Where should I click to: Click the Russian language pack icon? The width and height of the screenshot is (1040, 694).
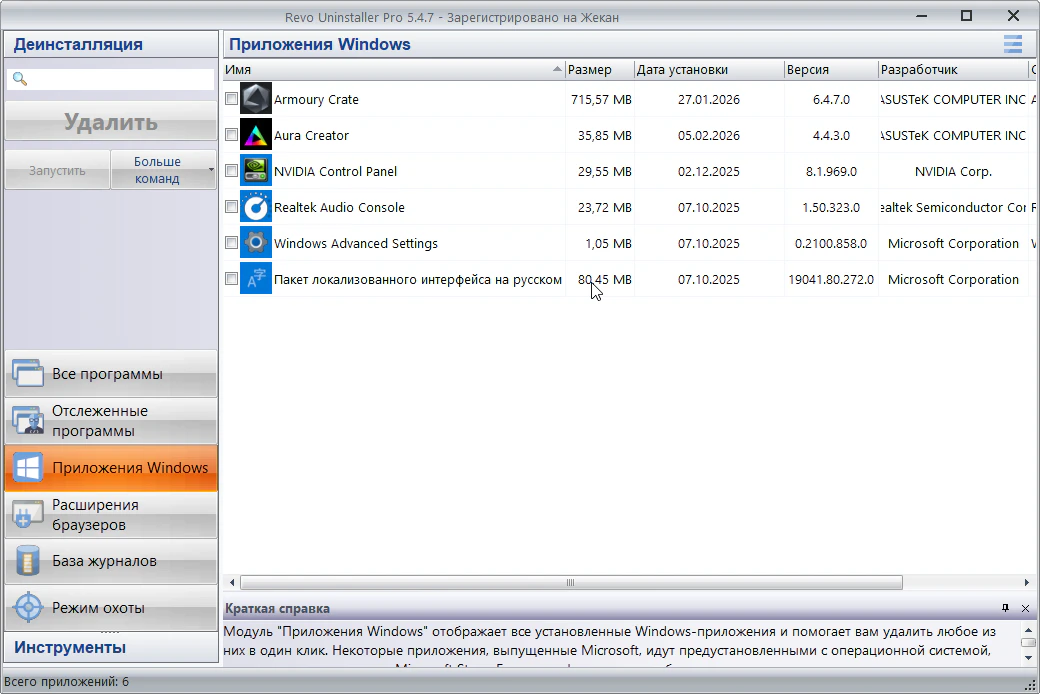[256, 279]
